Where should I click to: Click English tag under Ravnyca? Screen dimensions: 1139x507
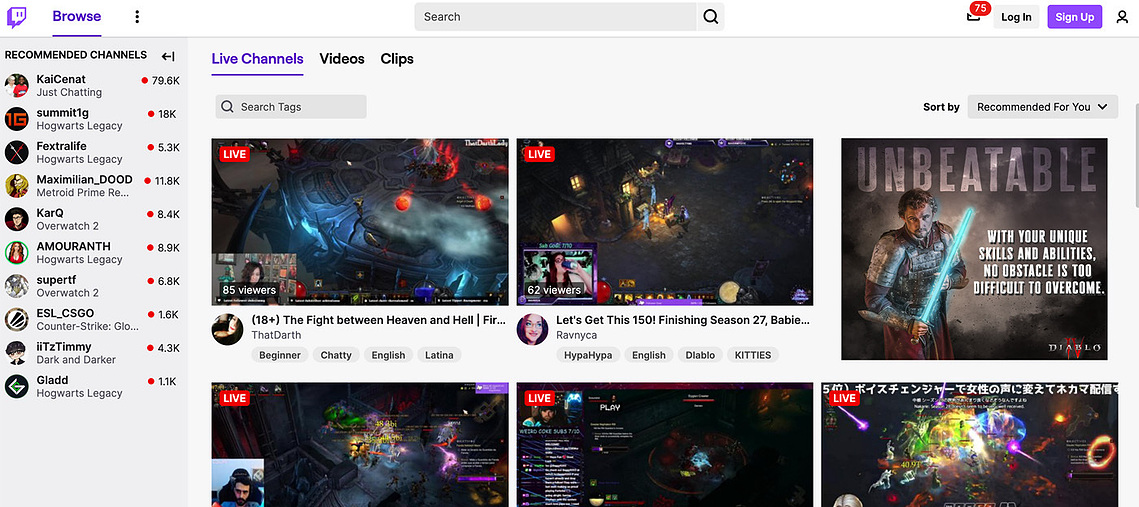click(649, 355)
